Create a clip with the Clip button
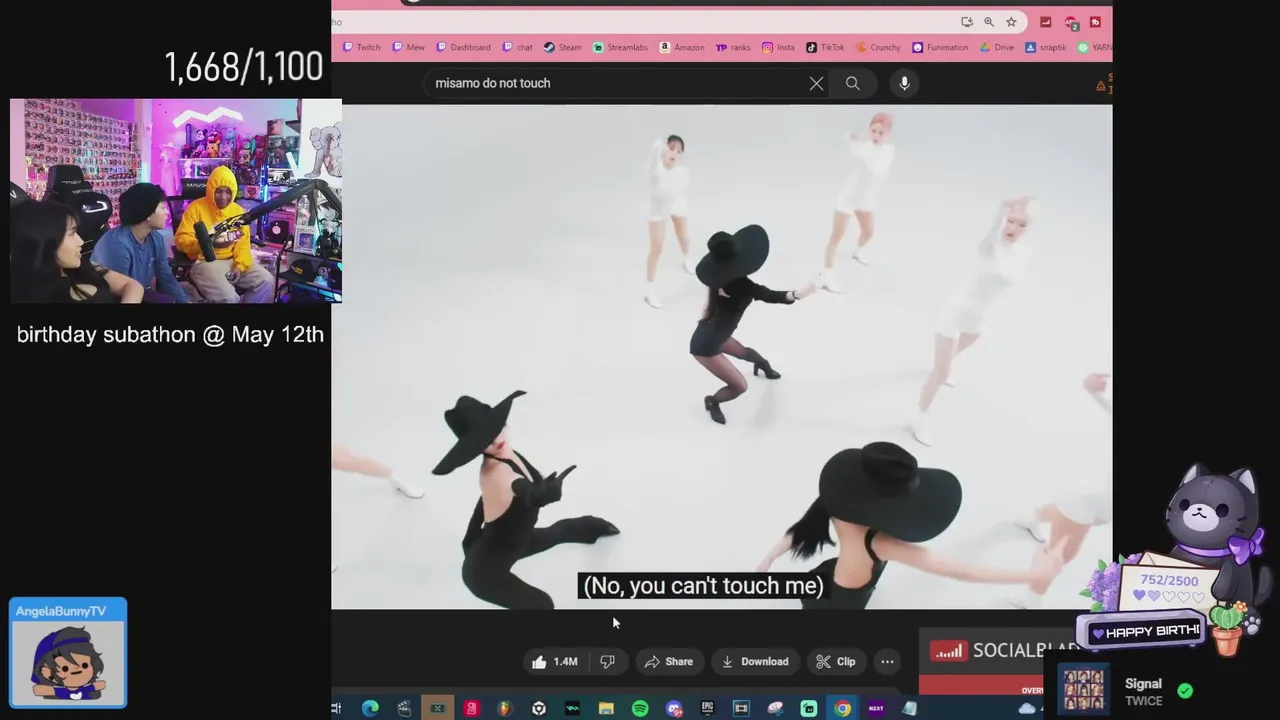Viewport: 1280px width, 720px height. click(x=836, y=661)
